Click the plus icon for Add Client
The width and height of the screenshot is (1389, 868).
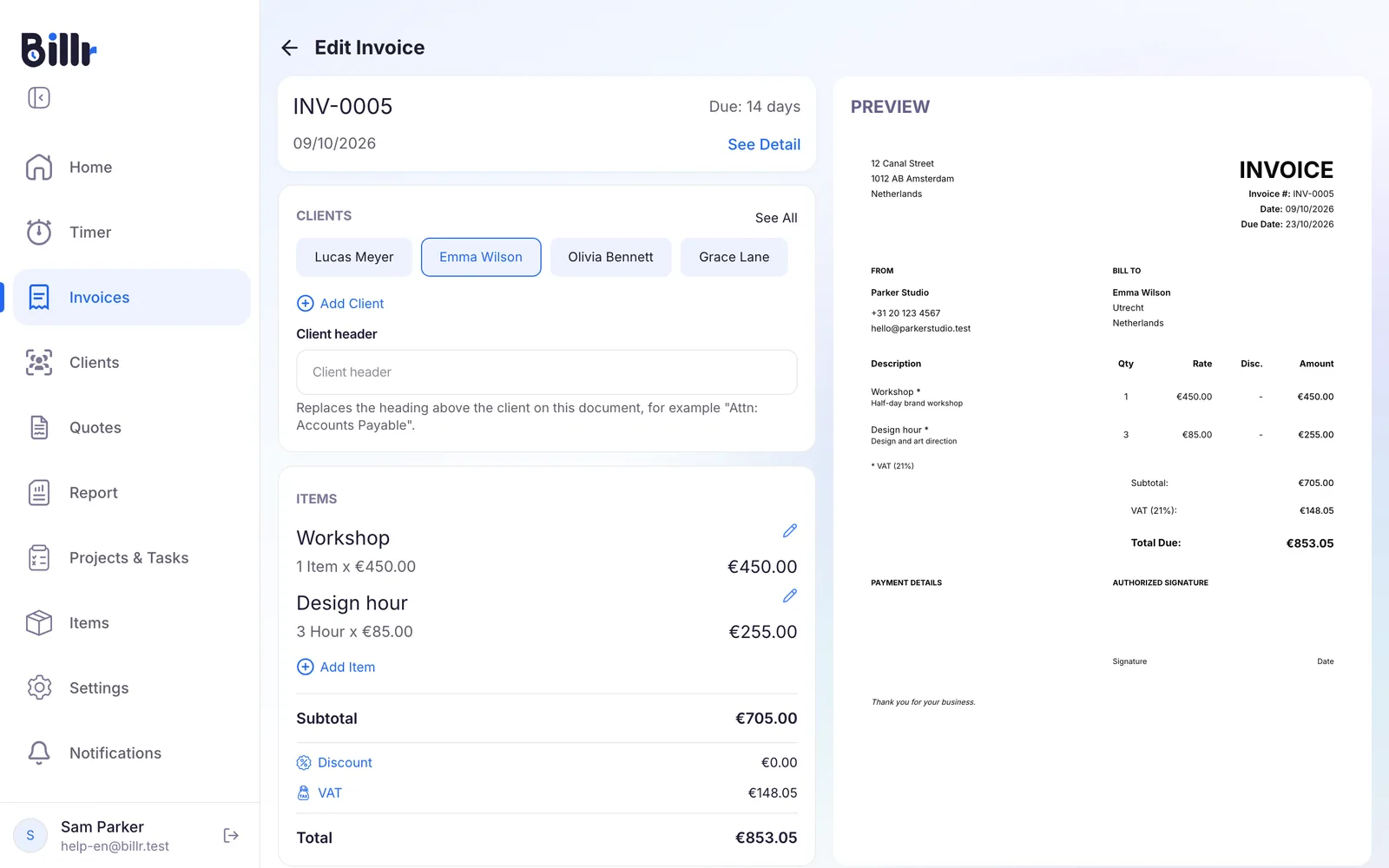[306, 303]
